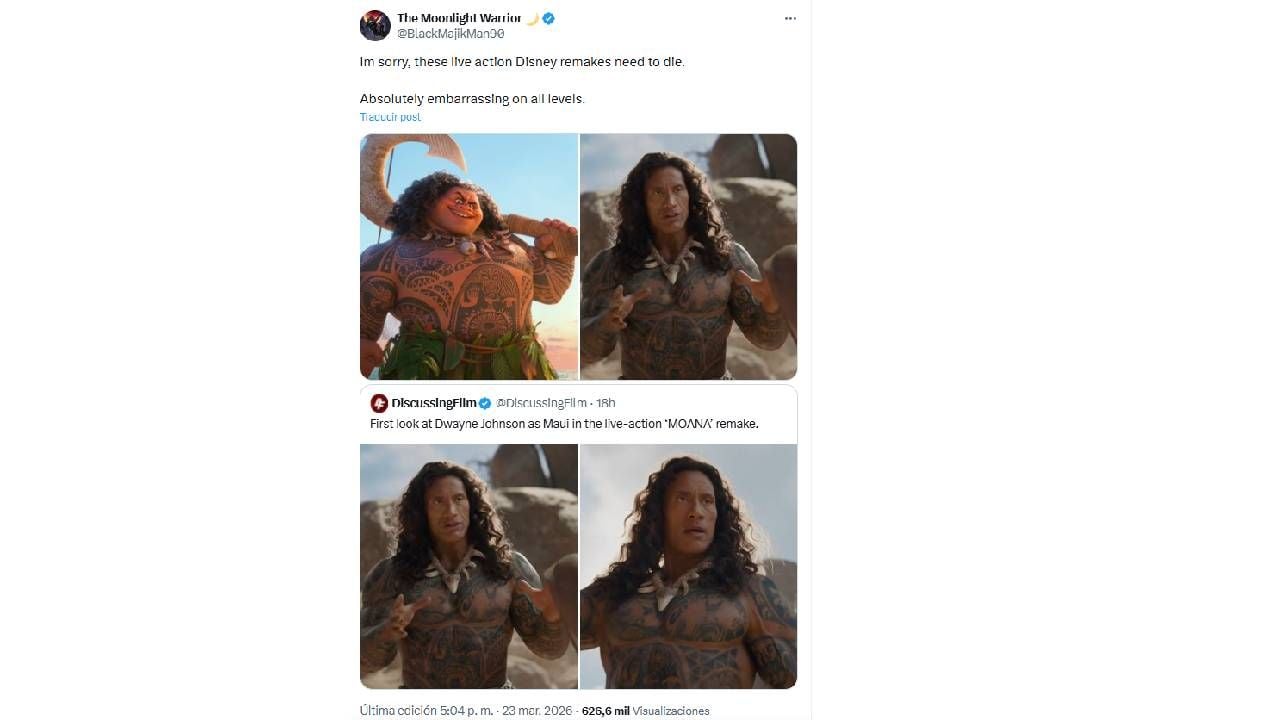Open the @BlackMajikMan90 handle link
Viewport: 1280px width, 720px height.
(x=450, y=34)
